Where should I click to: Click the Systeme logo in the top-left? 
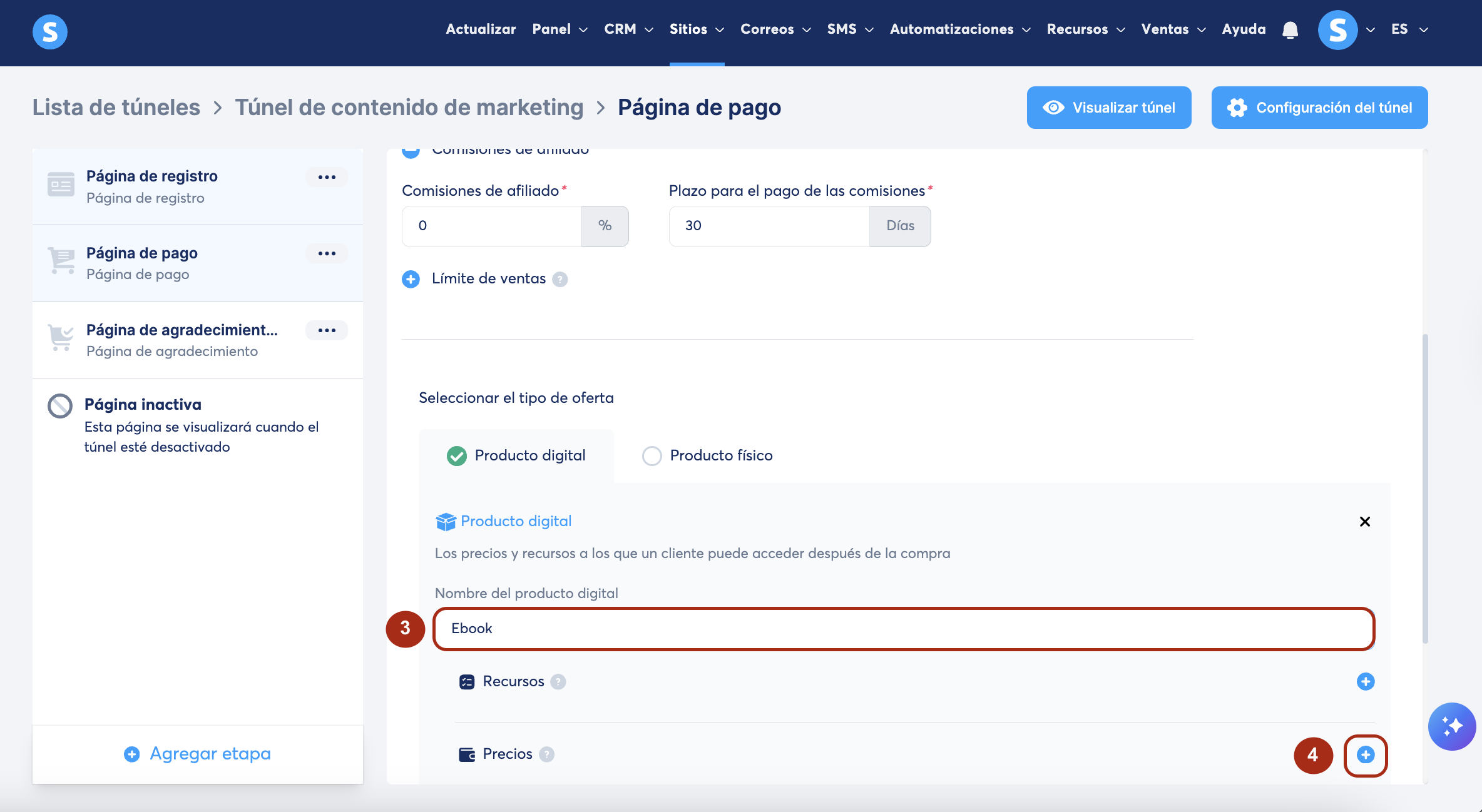point(50,31)
